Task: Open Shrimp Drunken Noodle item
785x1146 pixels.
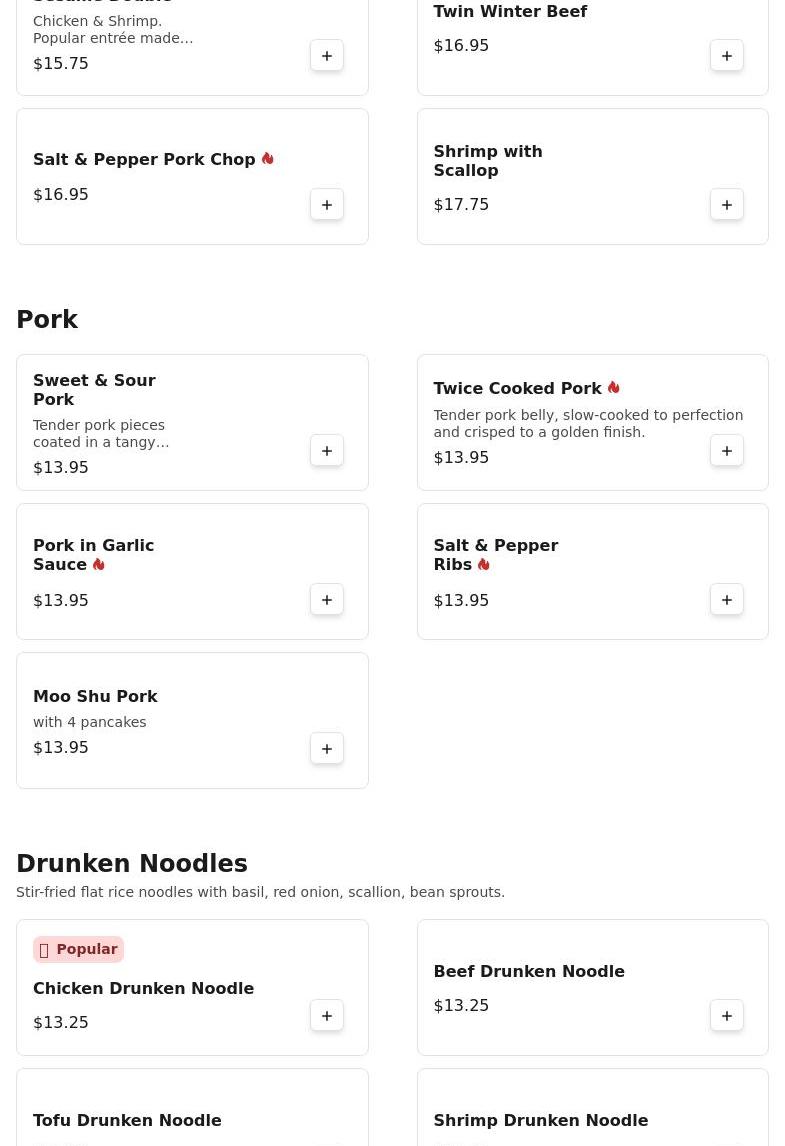Action: pyautogui.click(x=540, y=1121)
